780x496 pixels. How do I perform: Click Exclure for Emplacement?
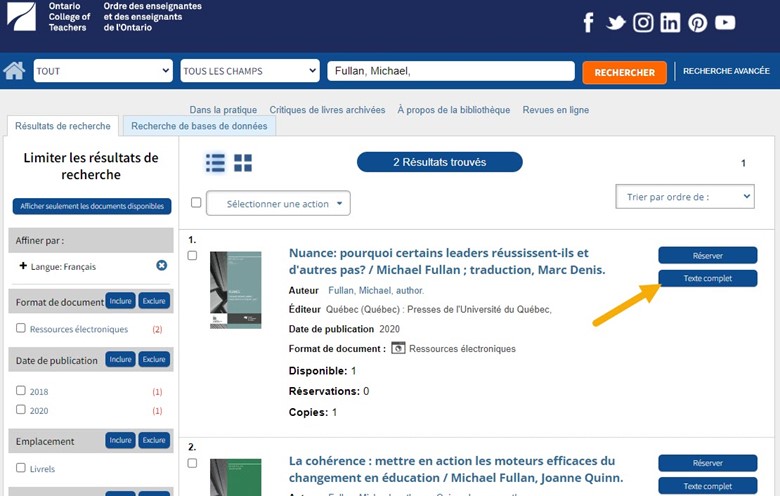click(x=154, y=440)
